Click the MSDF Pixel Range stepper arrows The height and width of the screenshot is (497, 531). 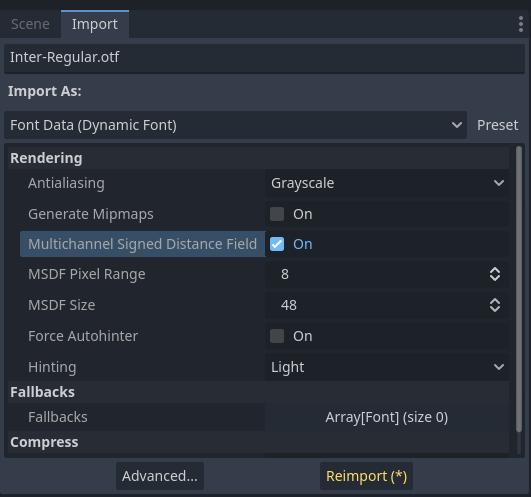(x=495, y=274)
